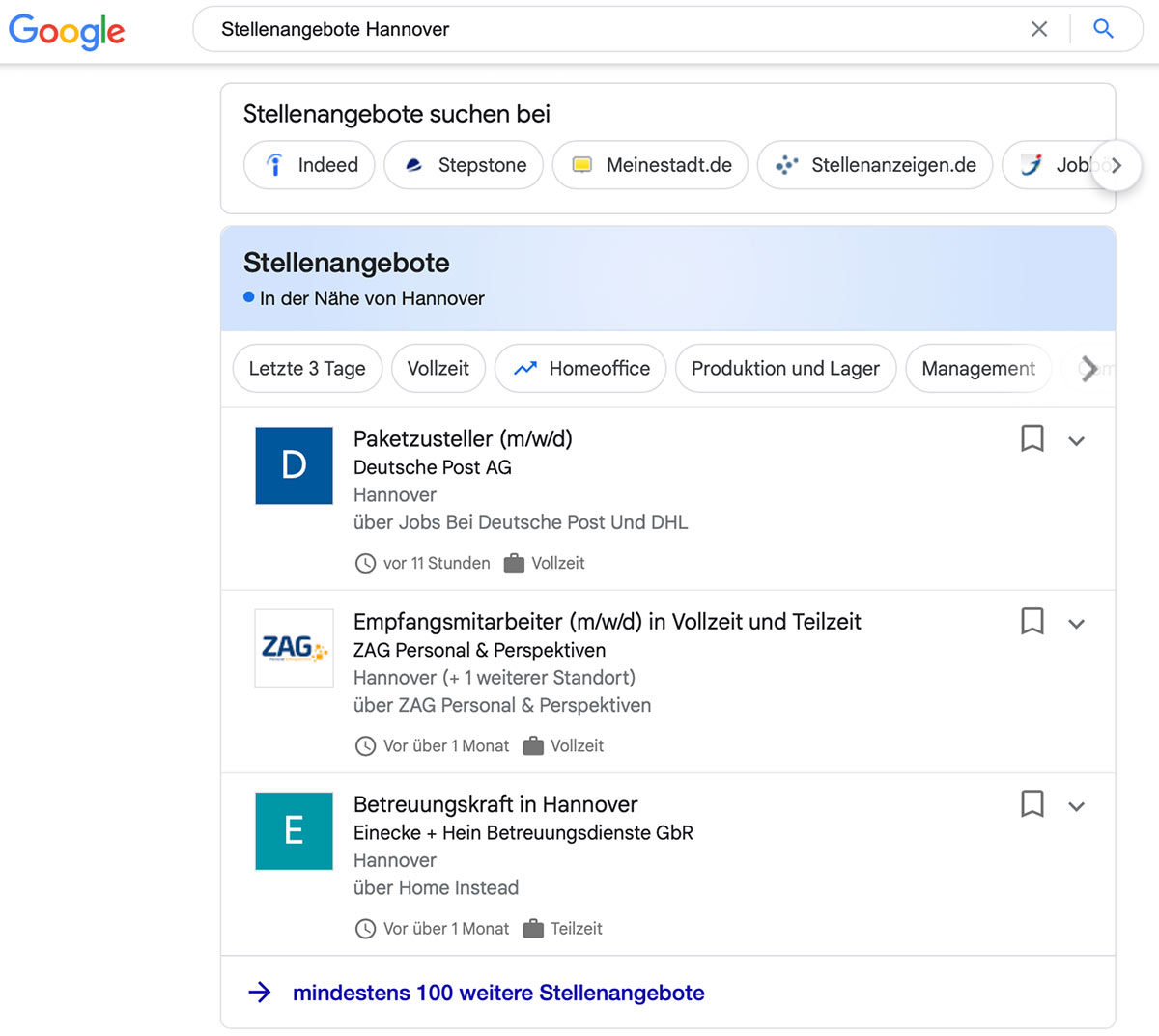Click the Stellenanzeigen.de dotted logo icon
The image size is (1159, 1036).
coord(786,165)
